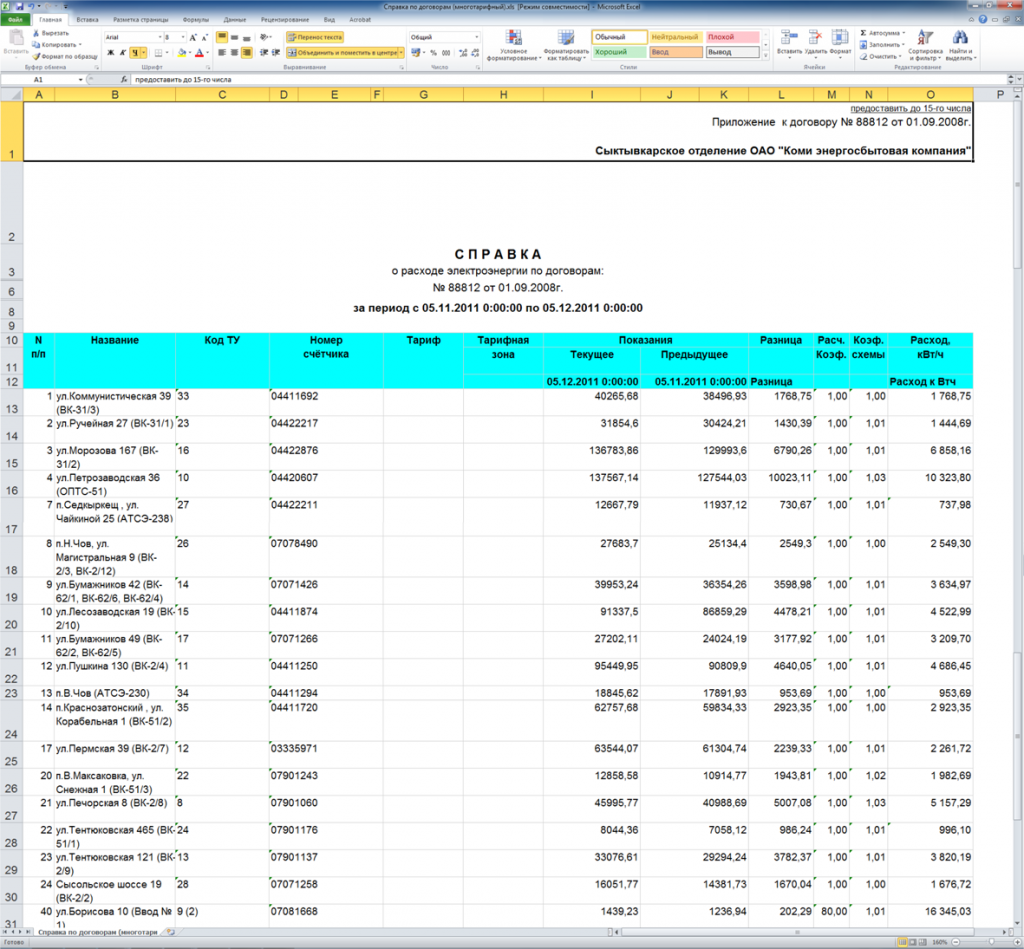Open number format Общий dropdown

(x=477, y=37)
